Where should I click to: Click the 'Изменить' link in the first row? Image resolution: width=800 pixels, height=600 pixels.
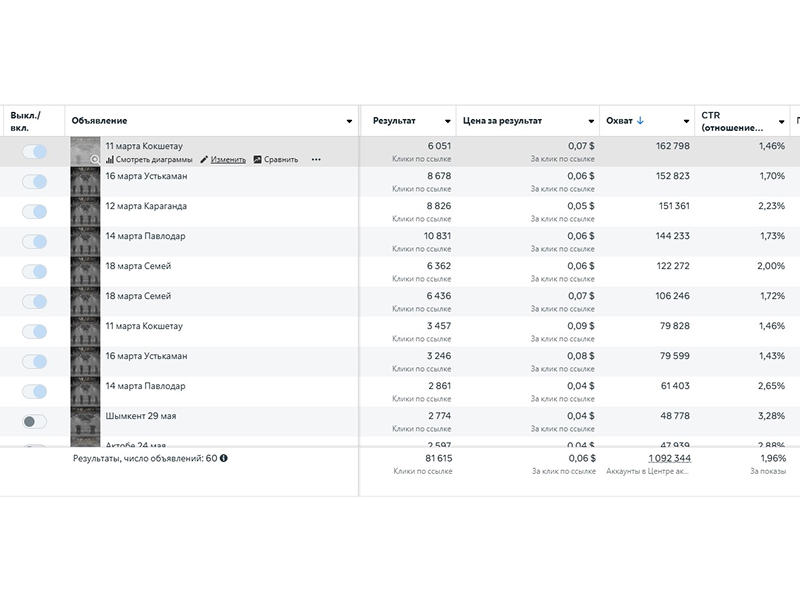(x=228, y=159)
